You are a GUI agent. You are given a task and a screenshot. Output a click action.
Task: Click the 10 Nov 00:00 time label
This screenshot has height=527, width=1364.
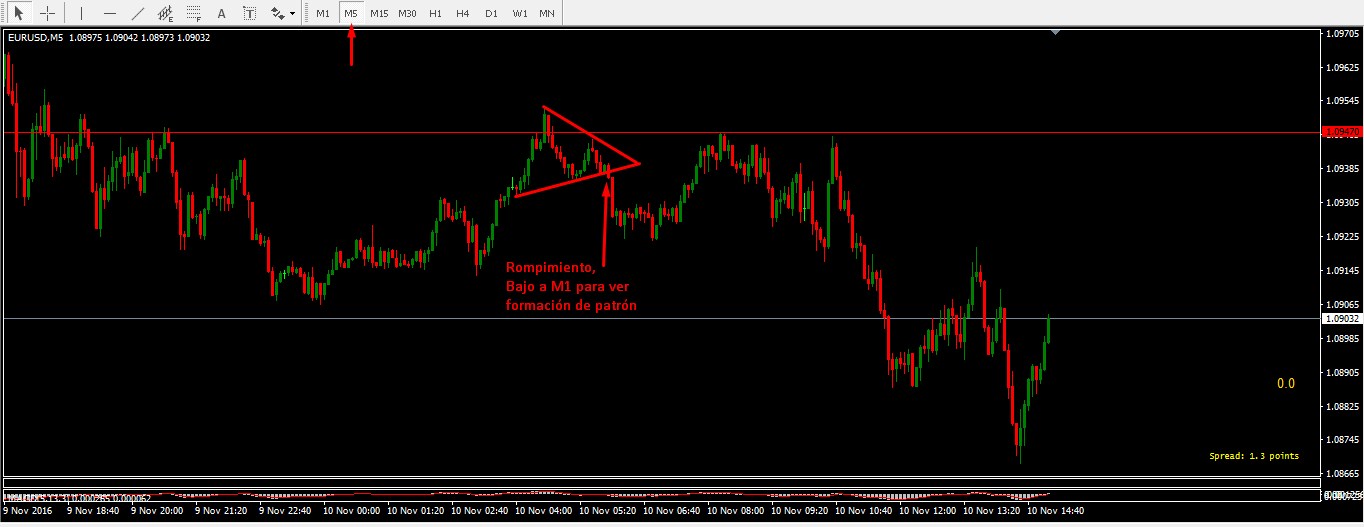(x=353, y=510)
